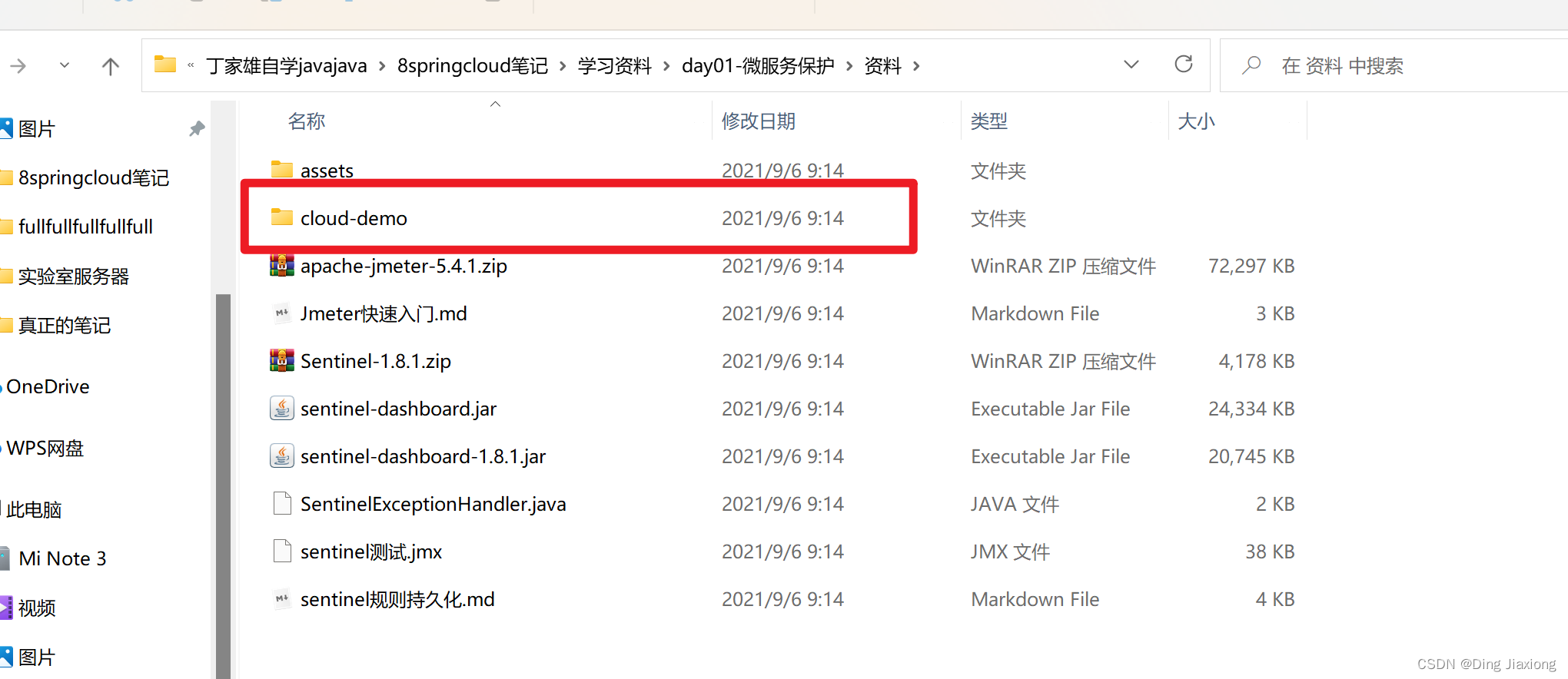Screen dimensions: 1568x679
Task: Select day01-微服务保护 breadcrumb segment
Action: point(758,66)
